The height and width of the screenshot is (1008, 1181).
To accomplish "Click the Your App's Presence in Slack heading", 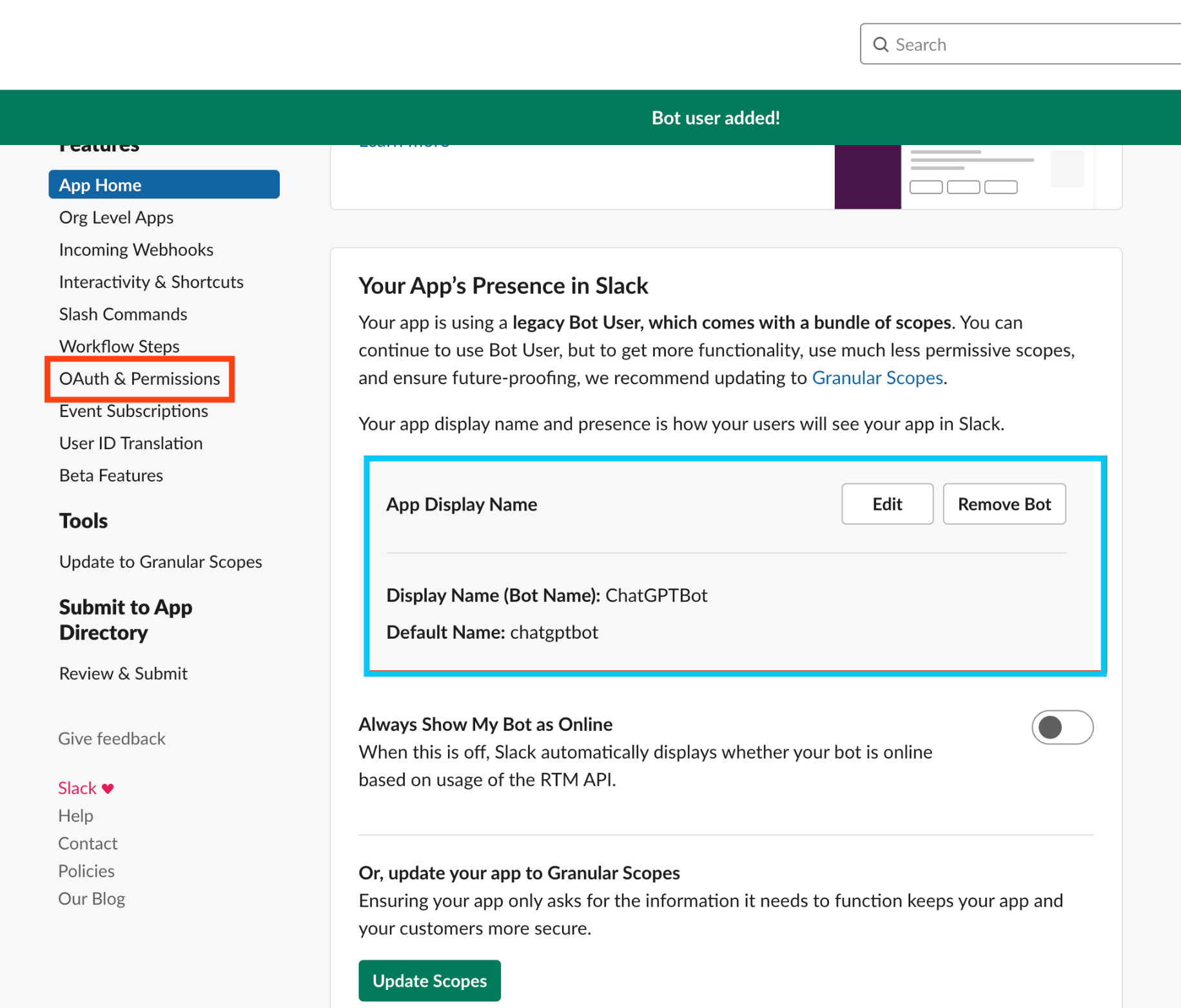I will coord(503,286).
